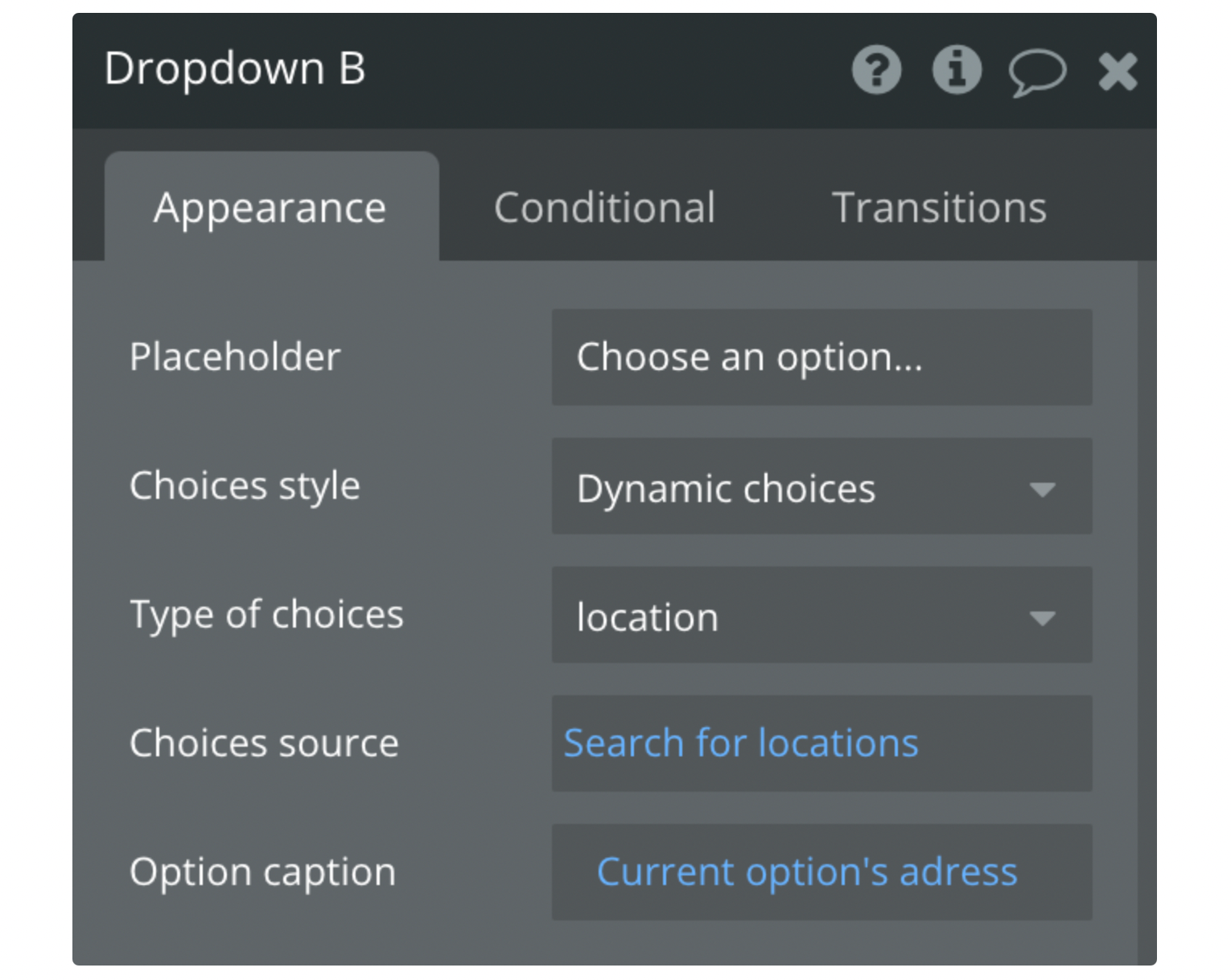Click the Dynamic choices arrow
1231x980 pixels.
pyautogui.click(x=1042, y=489)
